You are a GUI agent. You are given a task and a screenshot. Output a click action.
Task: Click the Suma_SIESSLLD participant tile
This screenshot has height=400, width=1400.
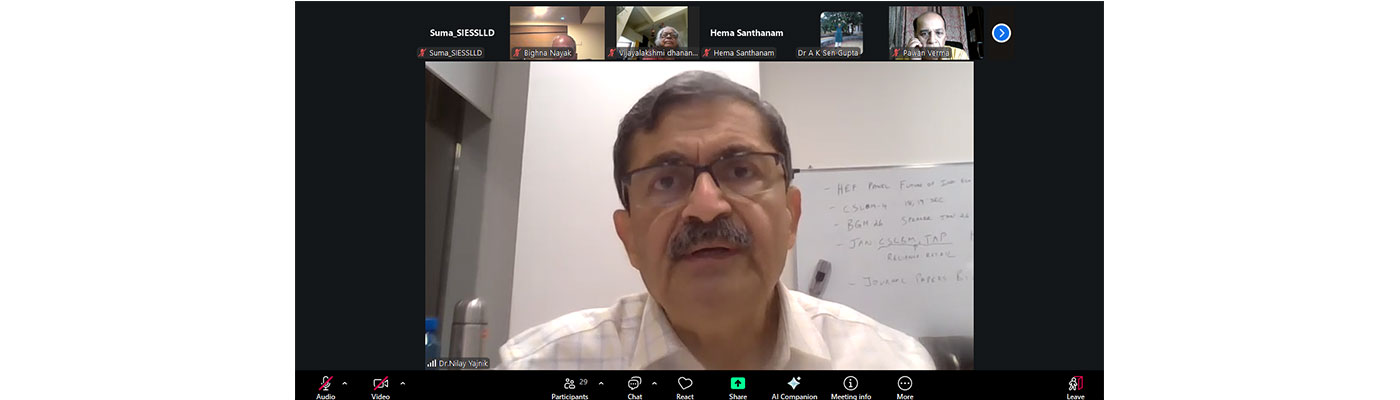462,32
